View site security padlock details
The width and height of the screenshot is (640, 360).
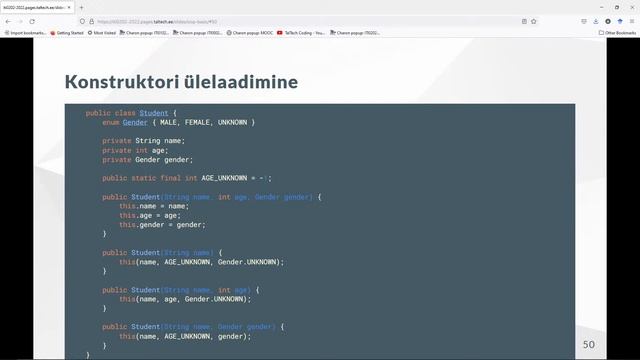(91, 22)
